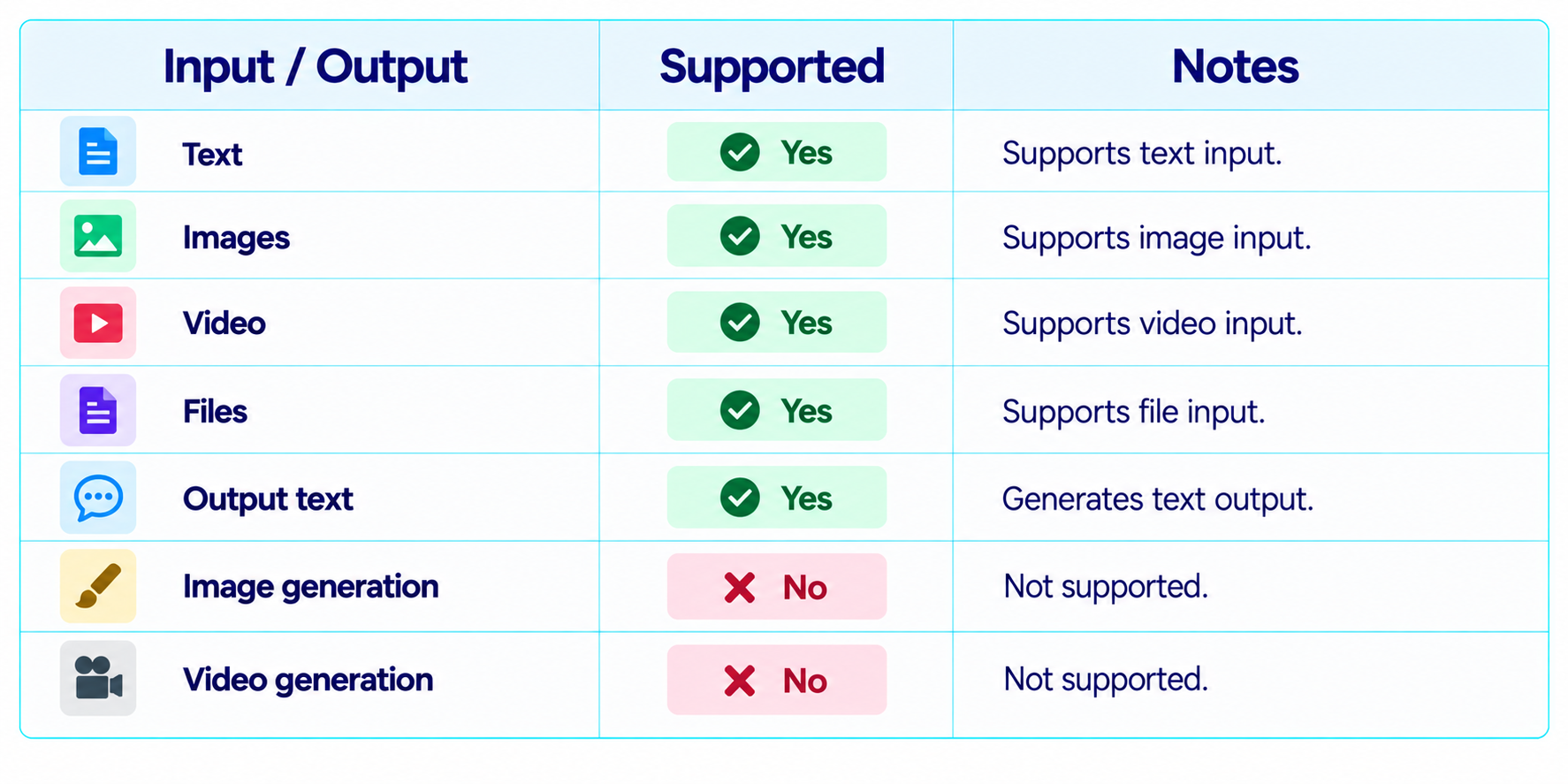Click the red X in Image generation row
The image size is (1568, 784).
pos(740,587)
